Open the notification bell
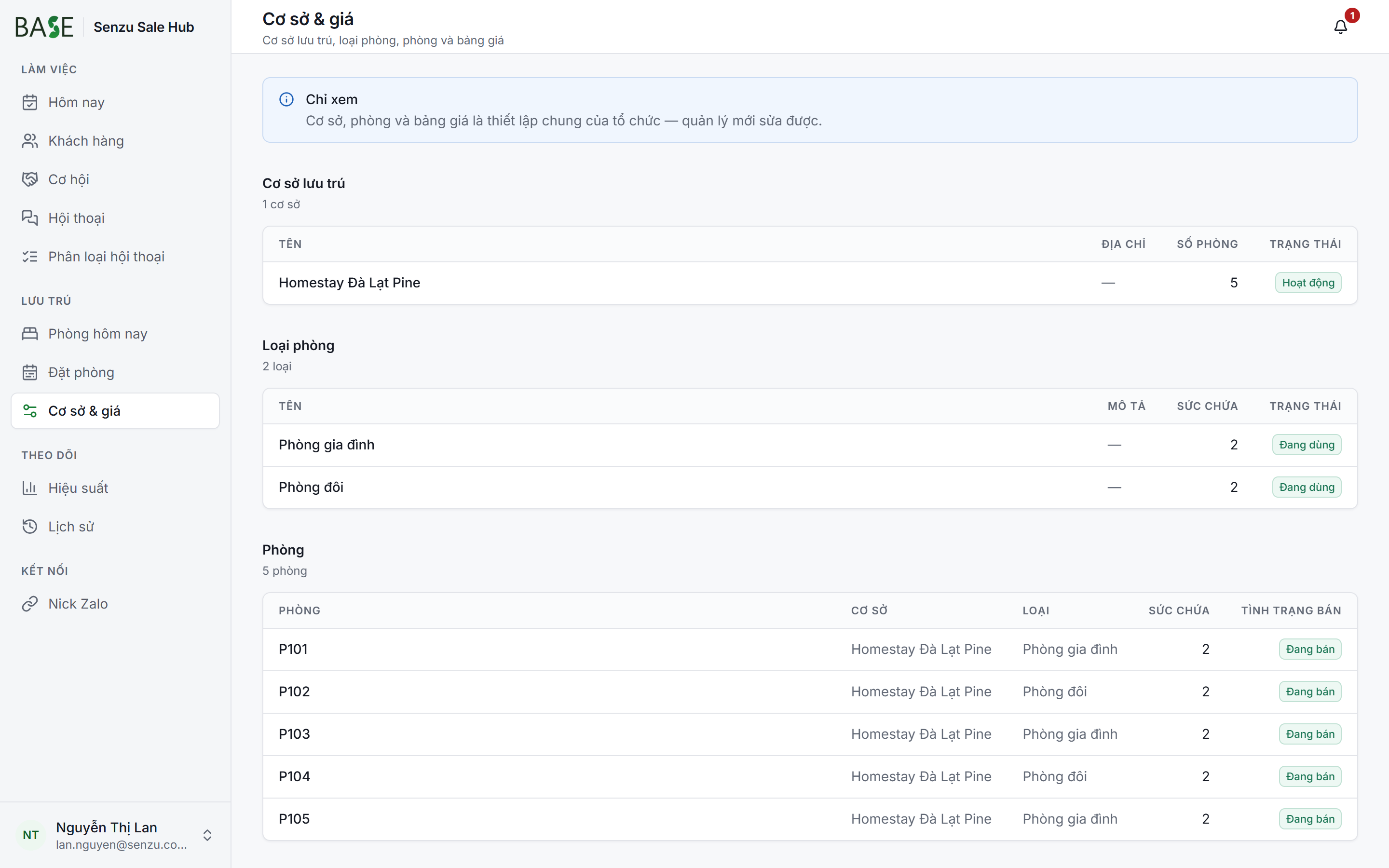This screenshot has height=868, width=1389. pos(1340,27)
